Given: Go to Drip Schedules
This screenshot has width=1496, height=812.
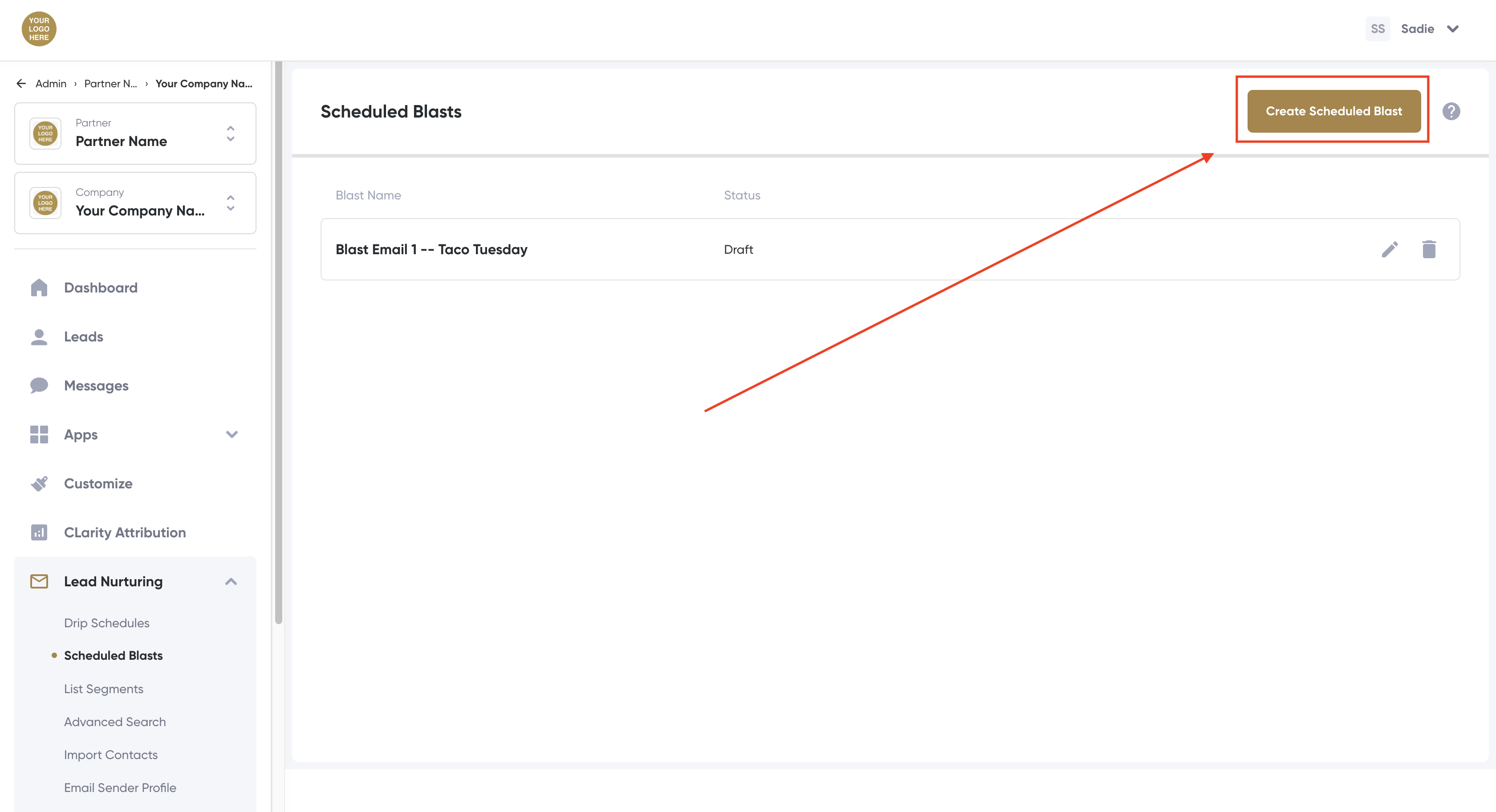Looking at the screenshot, I should (107, 623).
